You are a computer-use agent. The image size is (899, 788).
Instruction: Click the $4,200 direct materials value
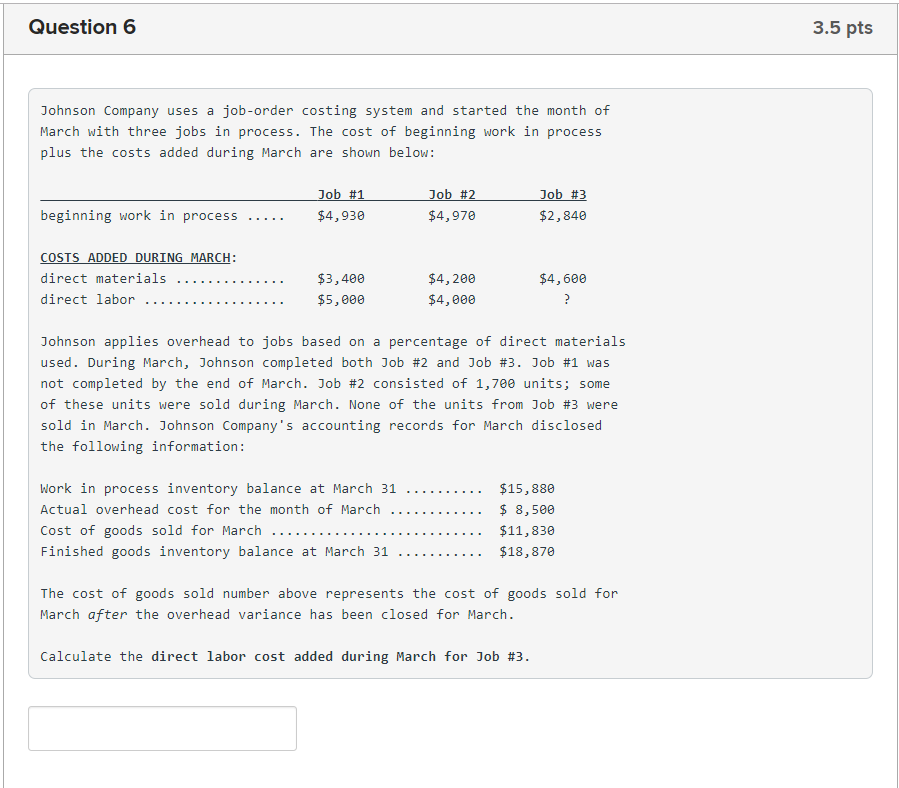[x=450, y=278]
